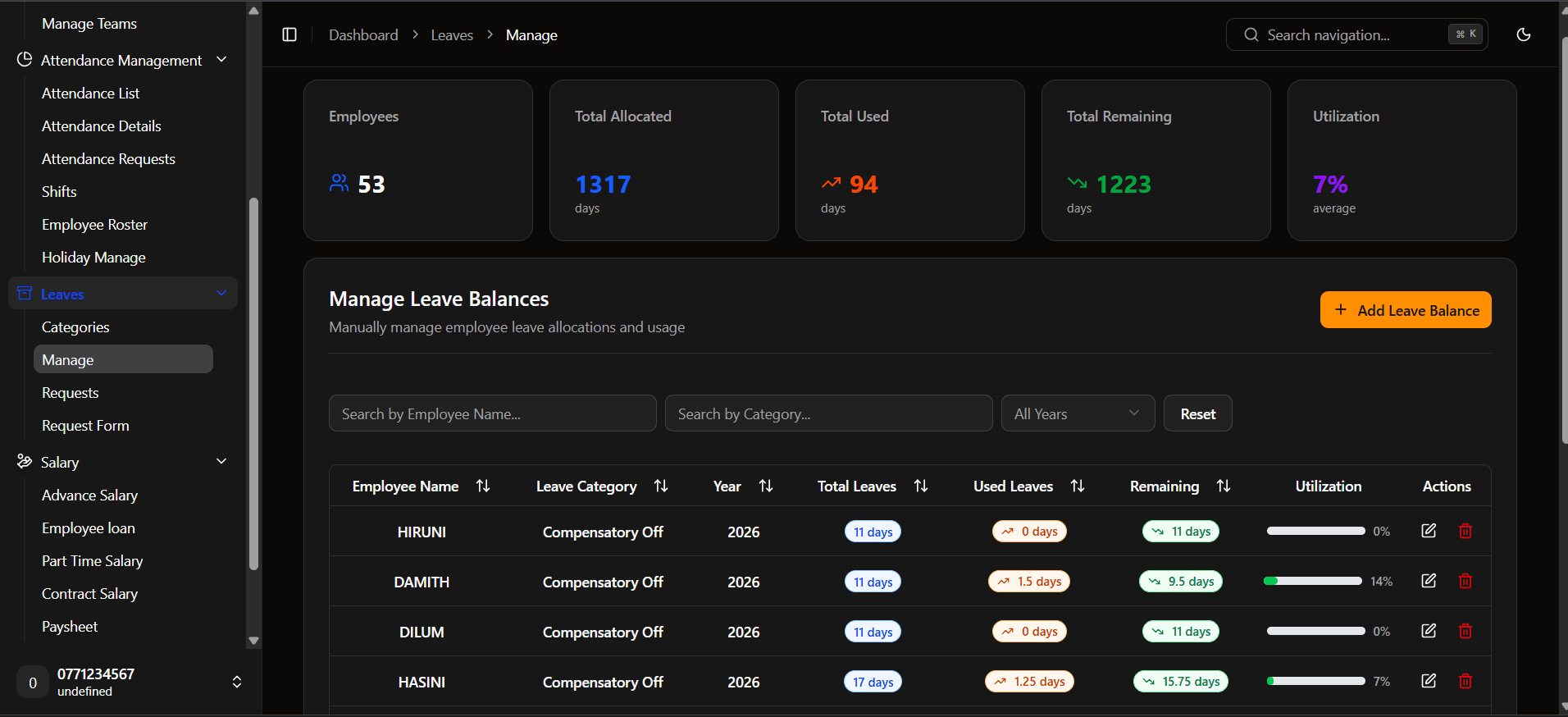This screenshot has width=1568, height=717.
Task: Open Employee Roster
Action: pyautogui.click(x=94, y=225)
